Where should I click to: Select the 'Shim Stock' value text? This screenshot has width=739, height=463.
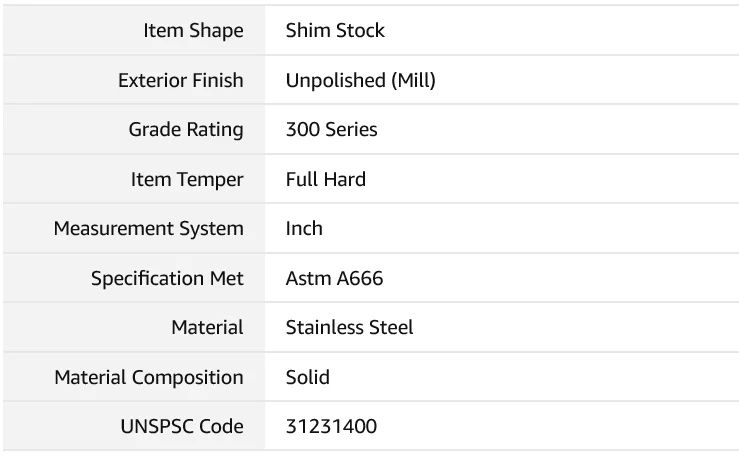[335, 31]
